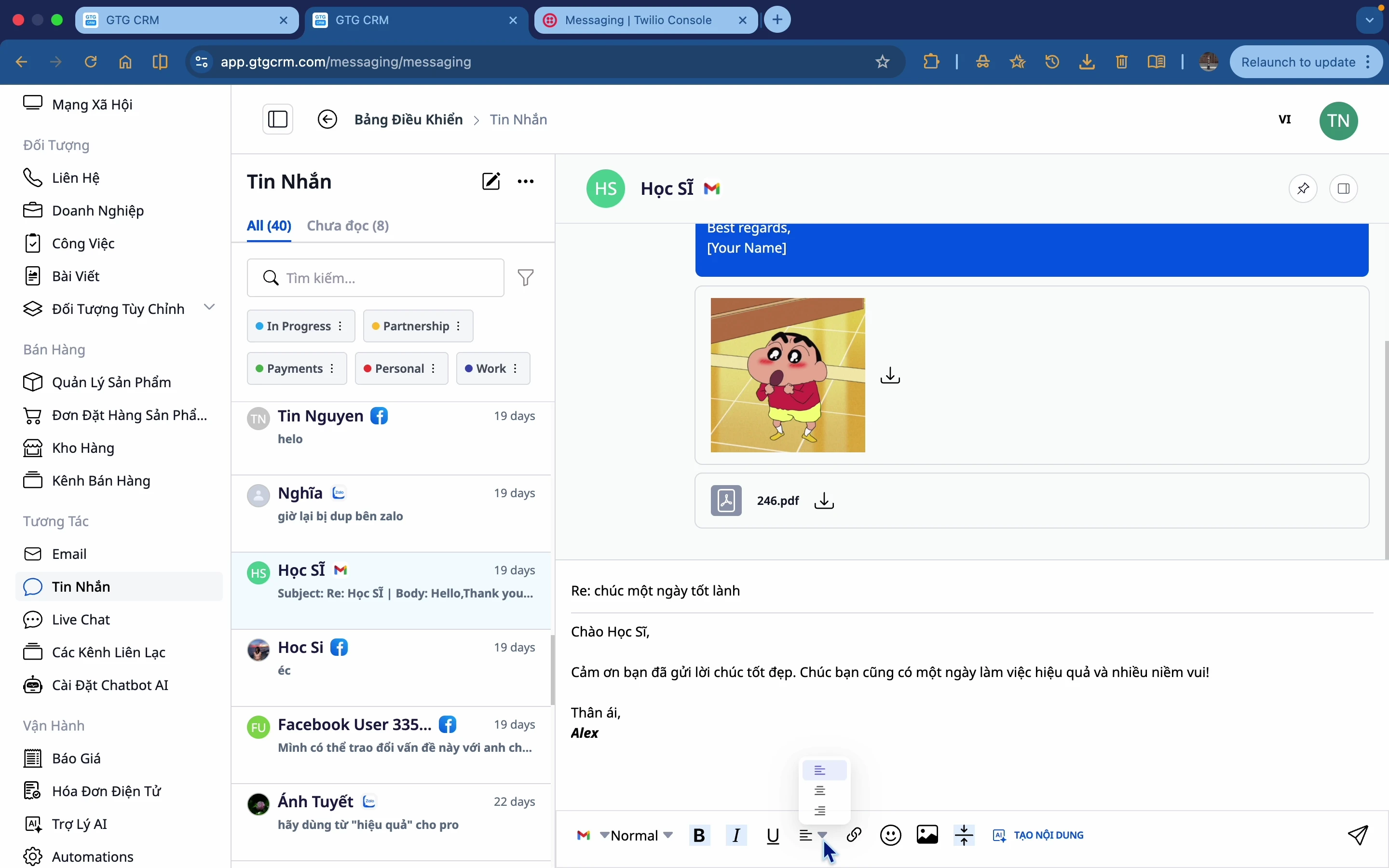The image size is (1389, 868).
Task: Open the message filter funnel icon
Action: click(x=526, y=278)
